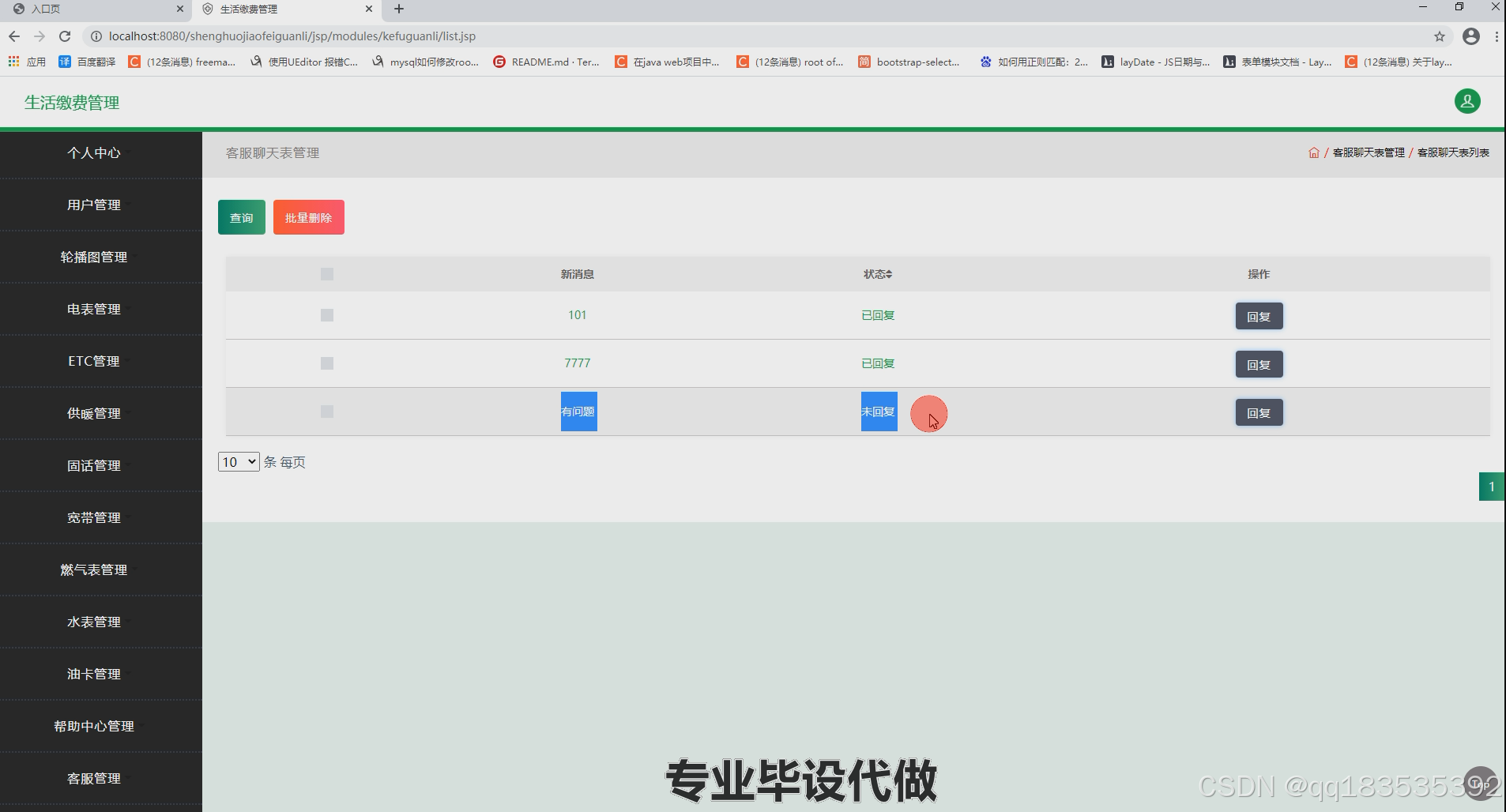Viewport: 1506px width, 812px height.
Task: Check the checkbox for row 7777
Action: [x=327, y=363]
